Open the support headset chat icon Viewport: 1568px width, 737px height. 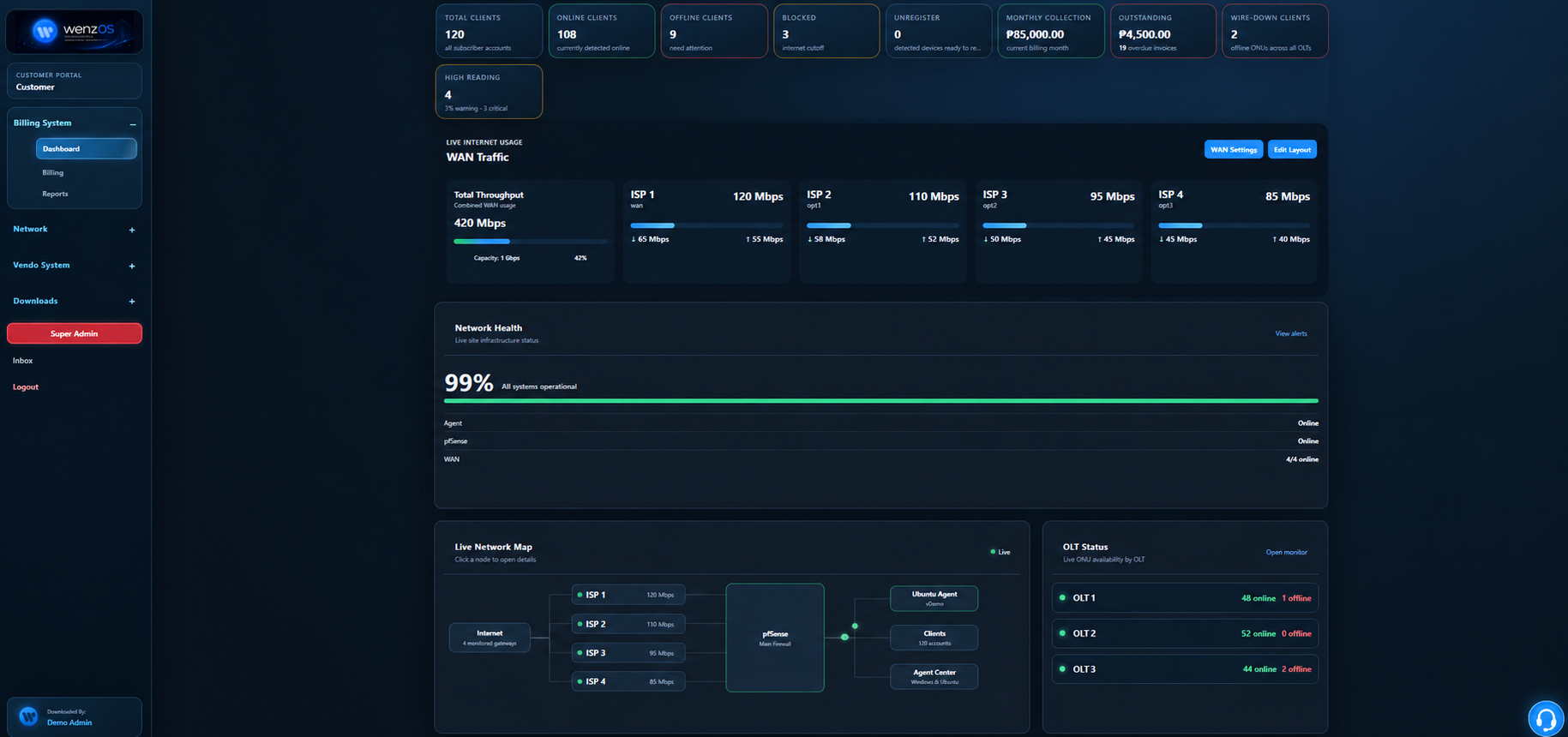point(1546,718)
